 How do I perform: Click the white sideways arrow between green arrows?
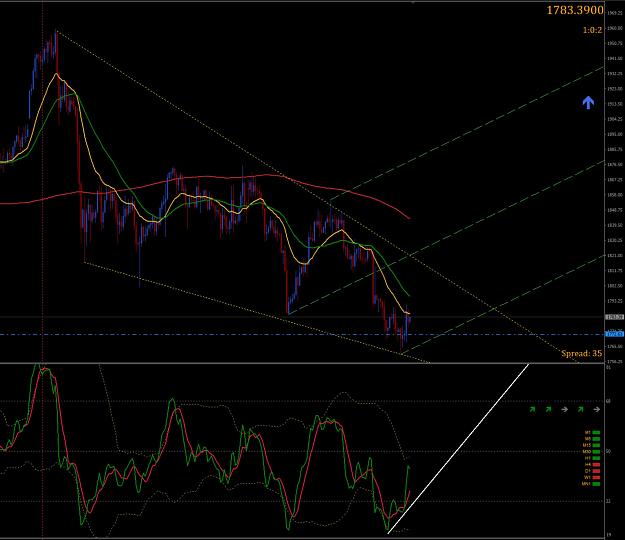565,409
